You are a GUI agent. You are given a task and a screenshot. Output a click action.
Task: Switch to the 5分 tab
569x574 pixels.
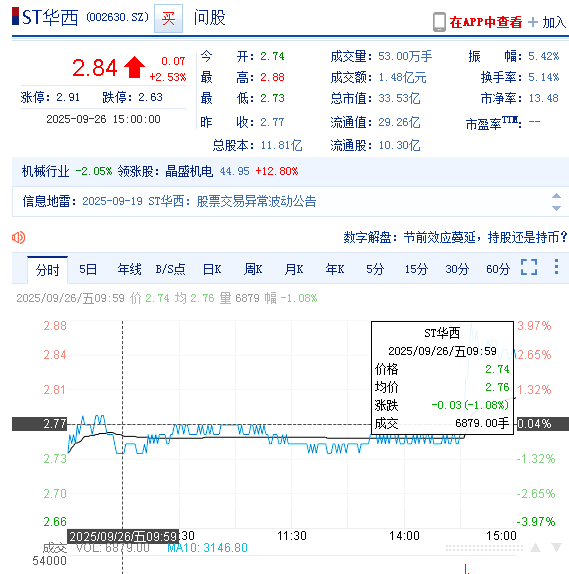(x=375, y=269)
